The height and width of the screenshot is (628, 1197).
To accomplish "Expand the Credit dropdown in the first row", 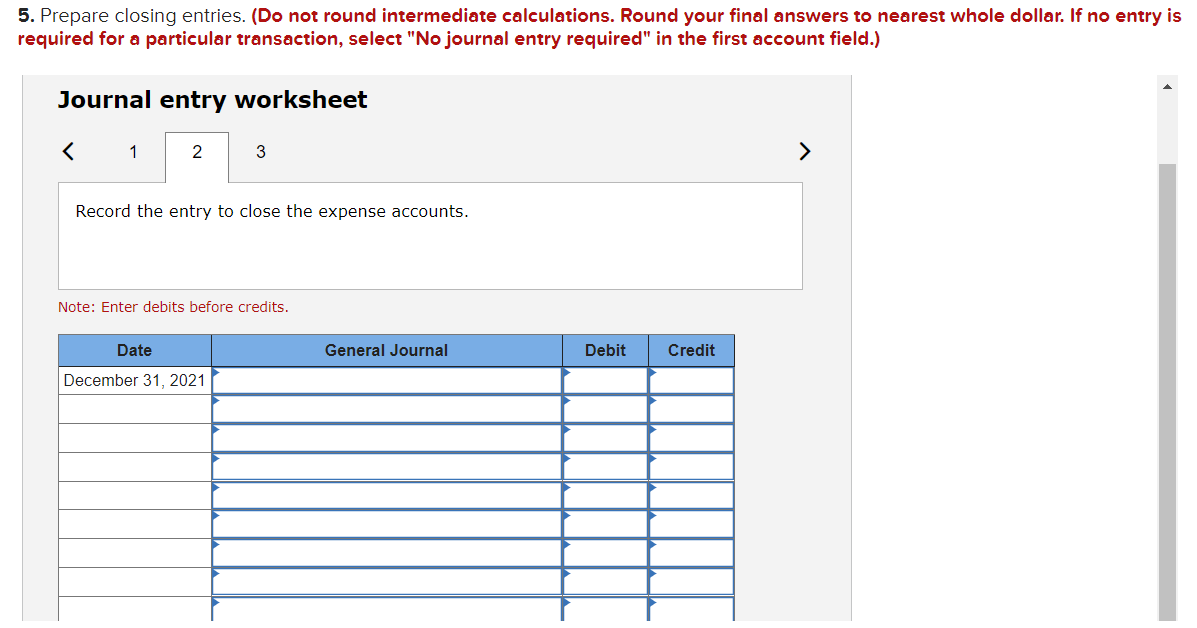I will [653, 380].
